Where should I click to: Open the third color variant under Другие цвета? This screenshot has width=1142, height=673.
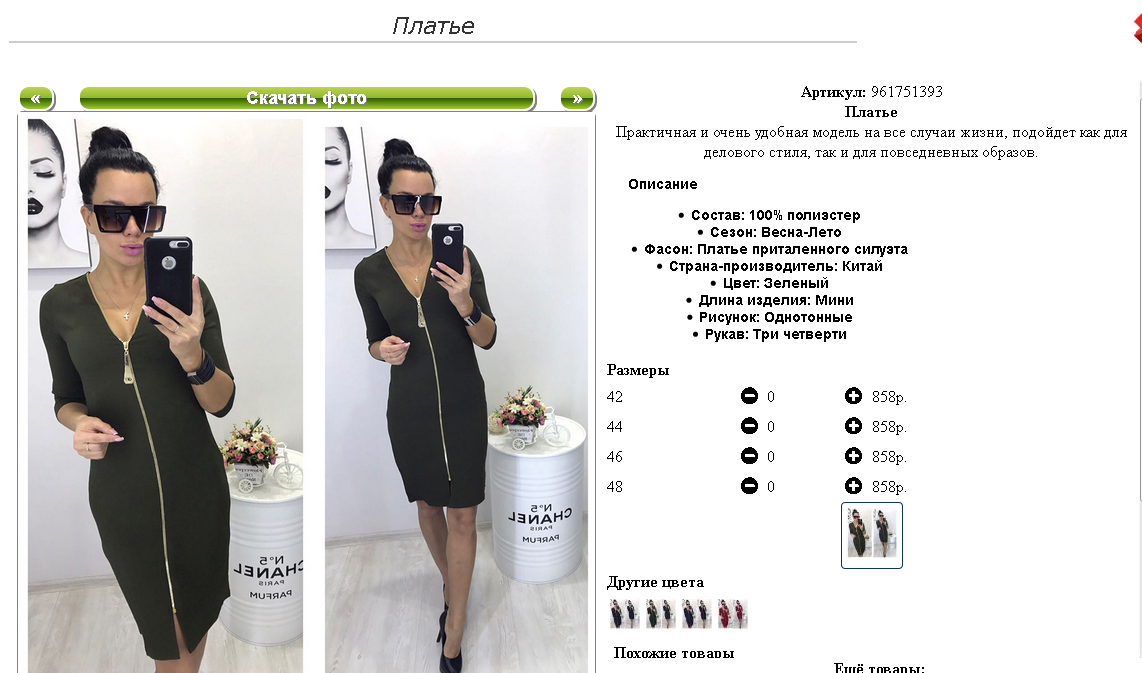click(696, 613)
